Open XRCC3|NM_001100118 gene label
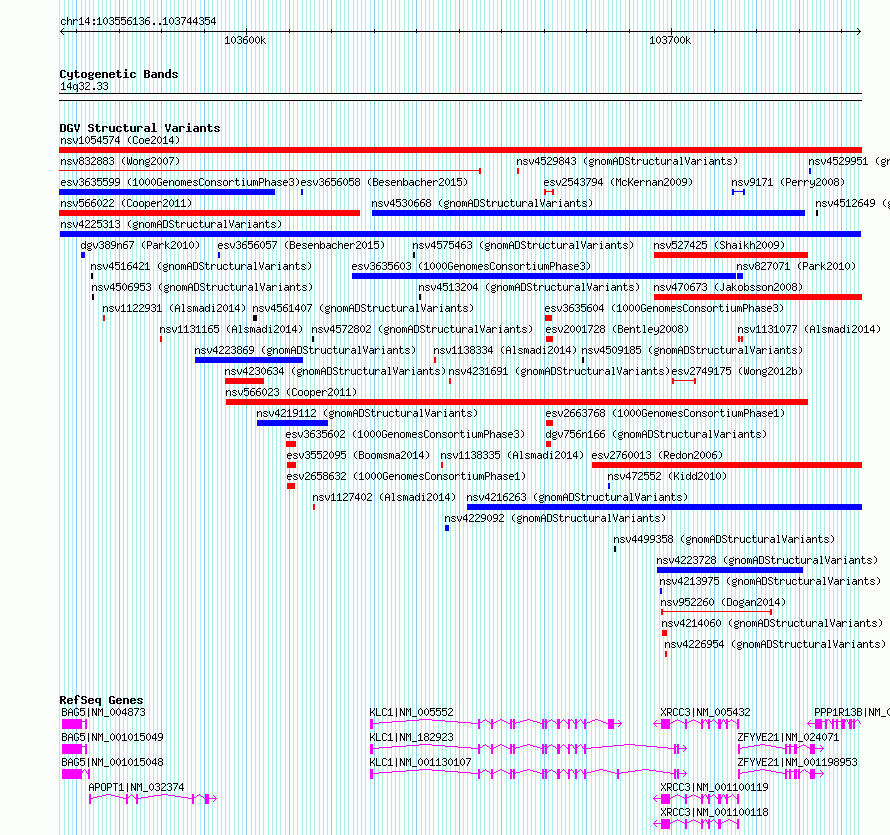This screenshot has width=890, height=835. tap(715, 812)
